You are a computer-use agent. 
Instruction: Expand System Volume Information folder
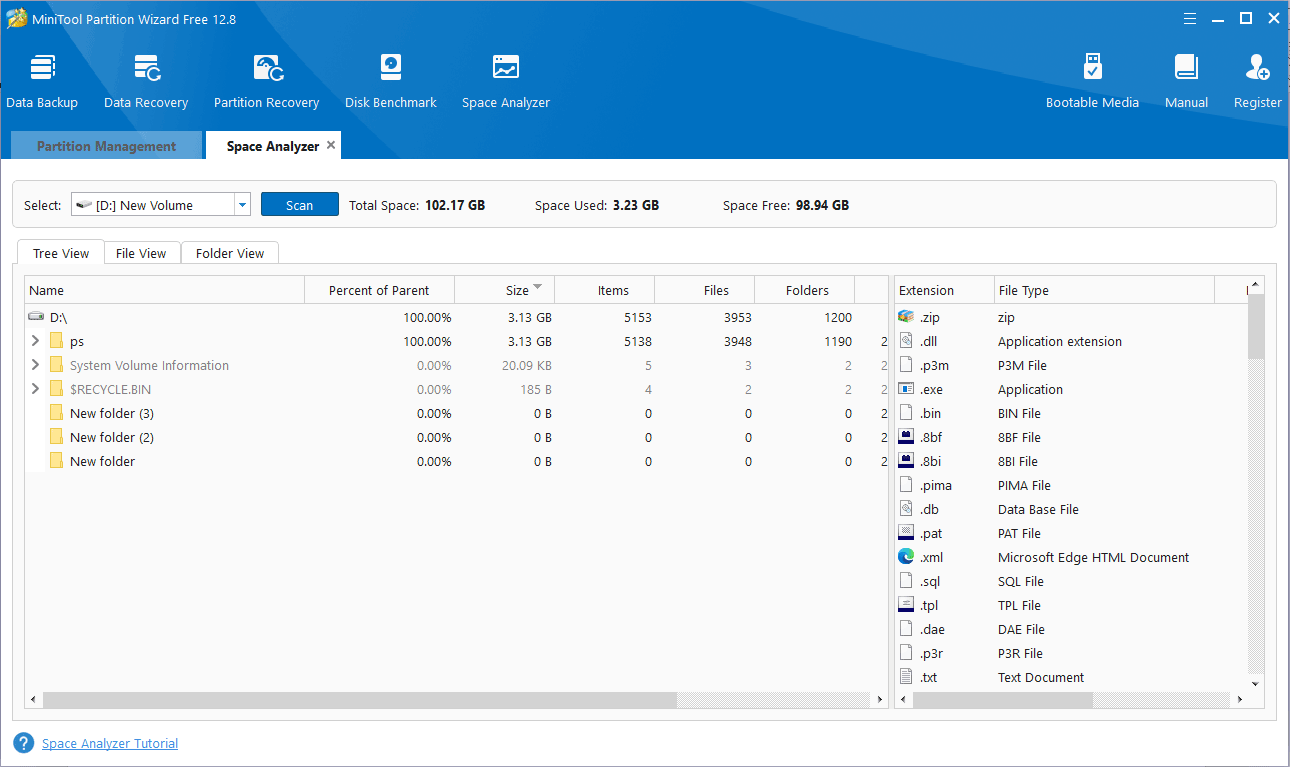(36, 365)
